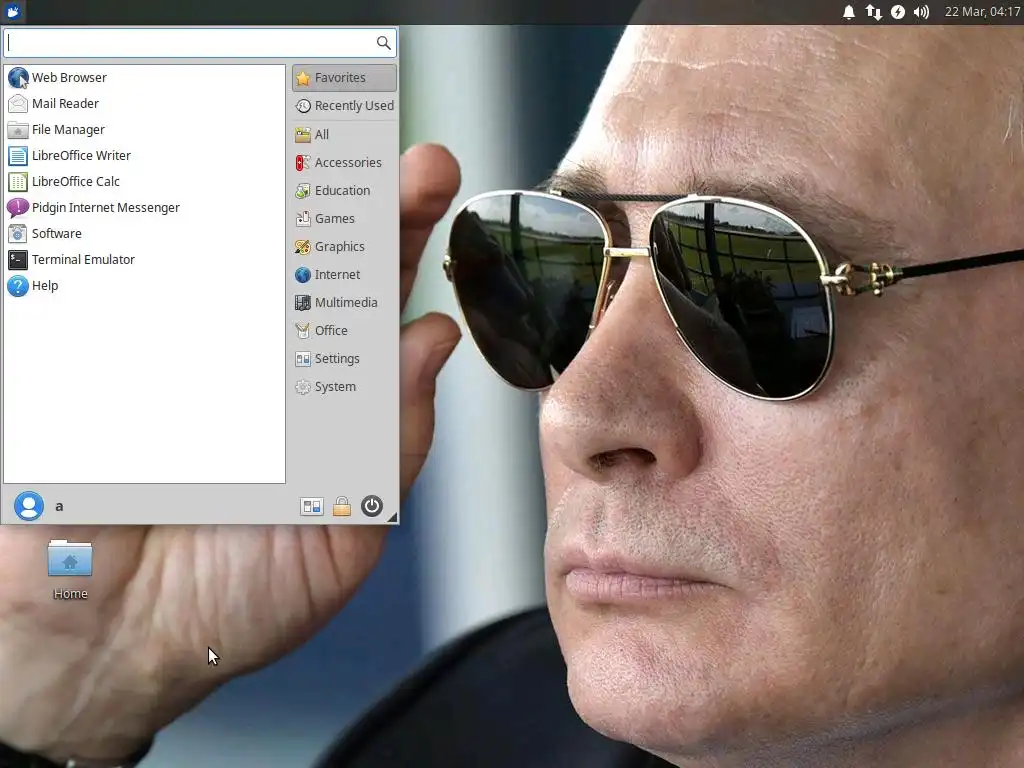
Task: Launch Web Browser by its label
Action: (69, 78)
